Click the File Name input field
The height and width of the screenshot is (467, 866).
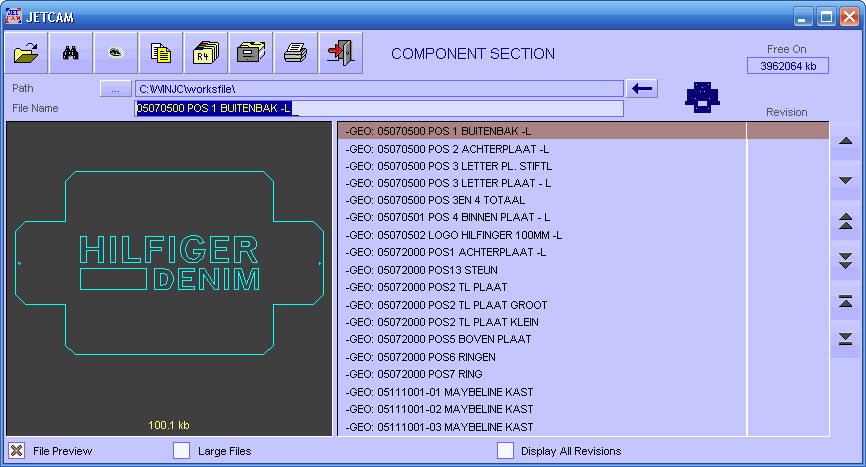[379, 108]
